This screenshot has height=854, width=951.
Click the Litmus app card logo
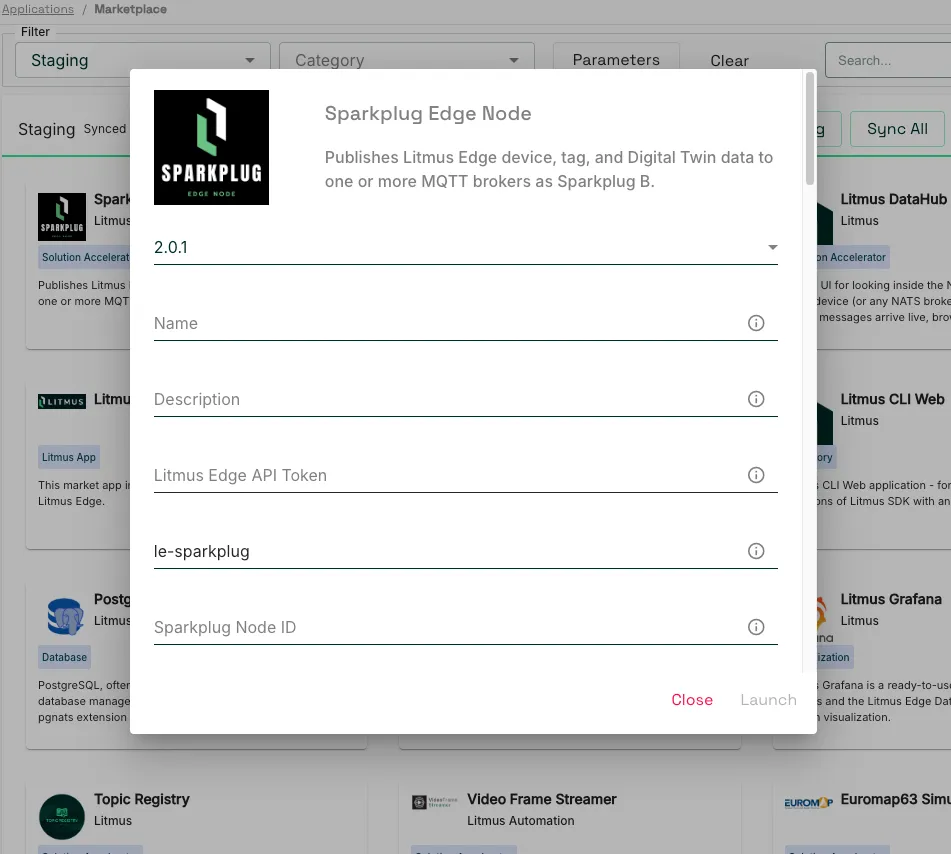pos(62,402)
